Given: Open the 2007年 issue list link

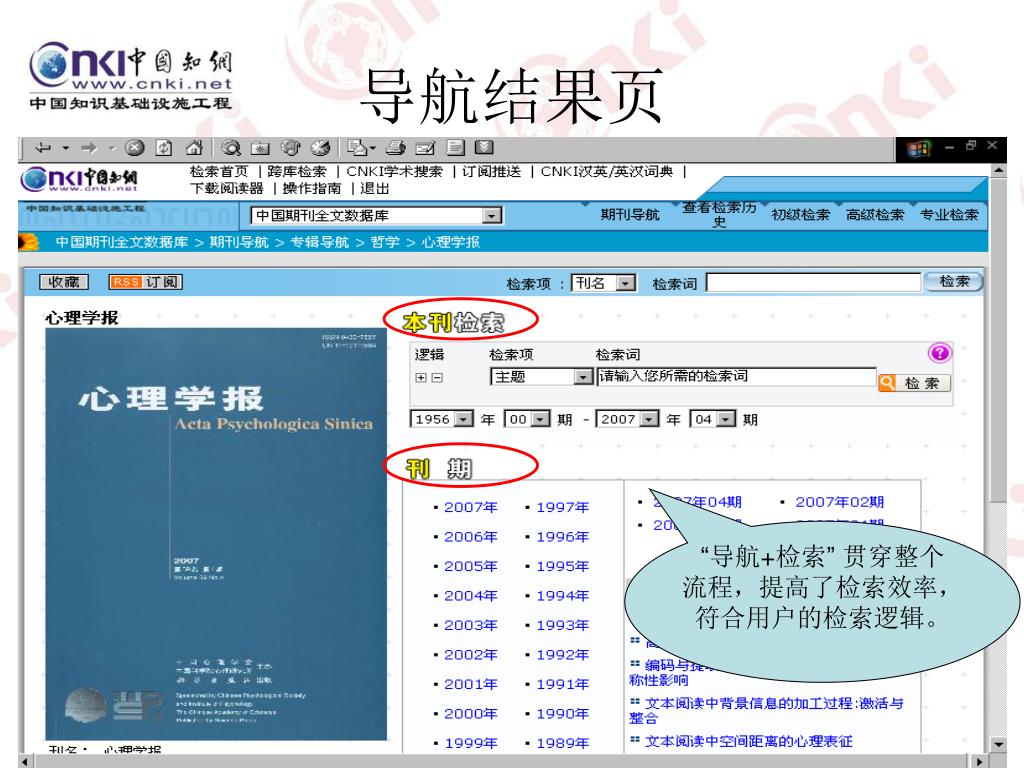Looking at the screenshot, I should 470,507.
